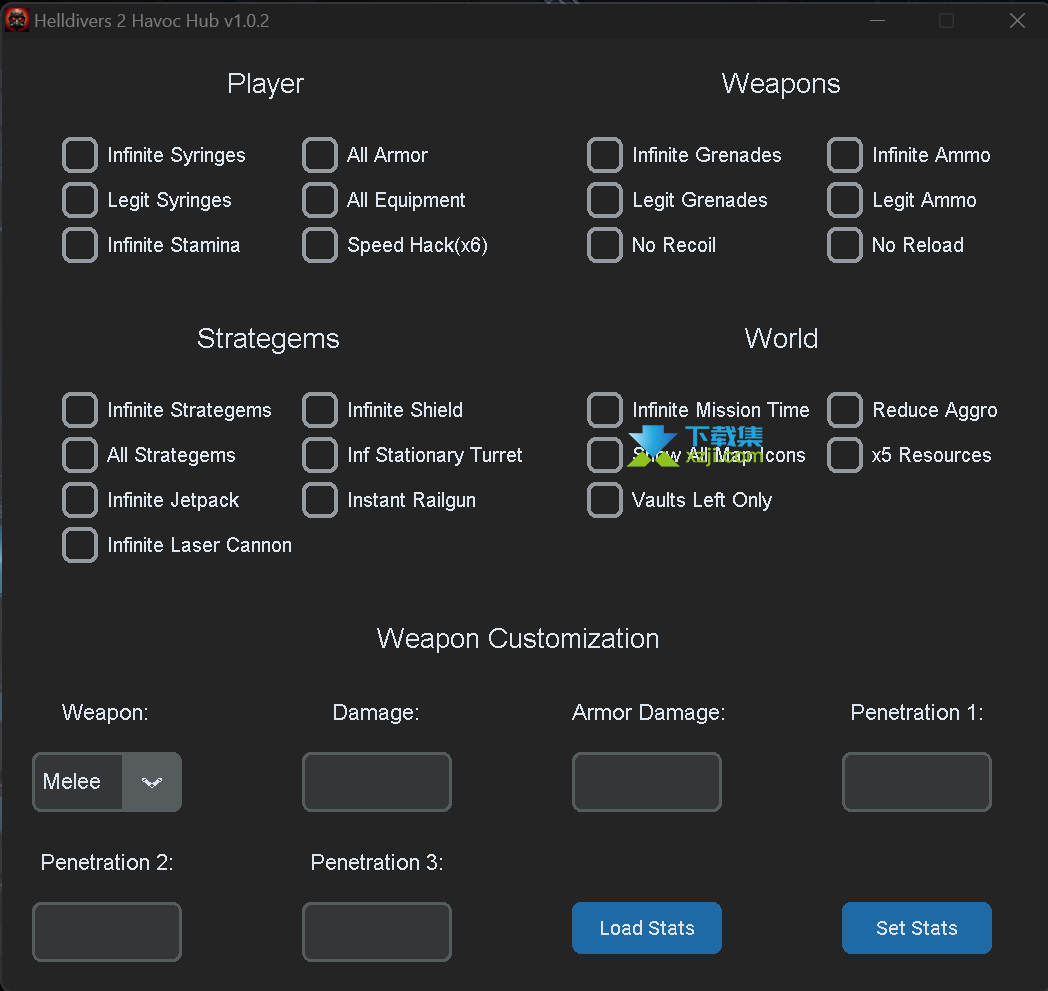
Task: Click the Damage input field
Action: [x=377, y=782]
